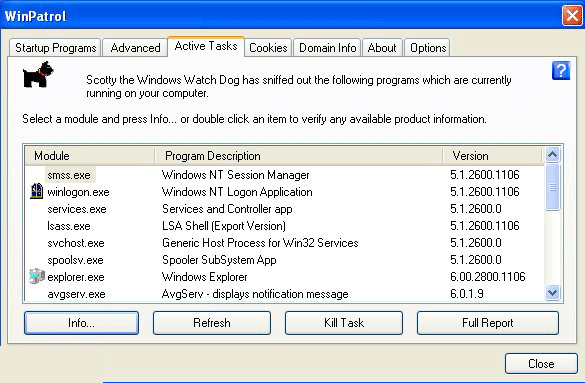Click the Refresh button

click(x=212, y=323)
